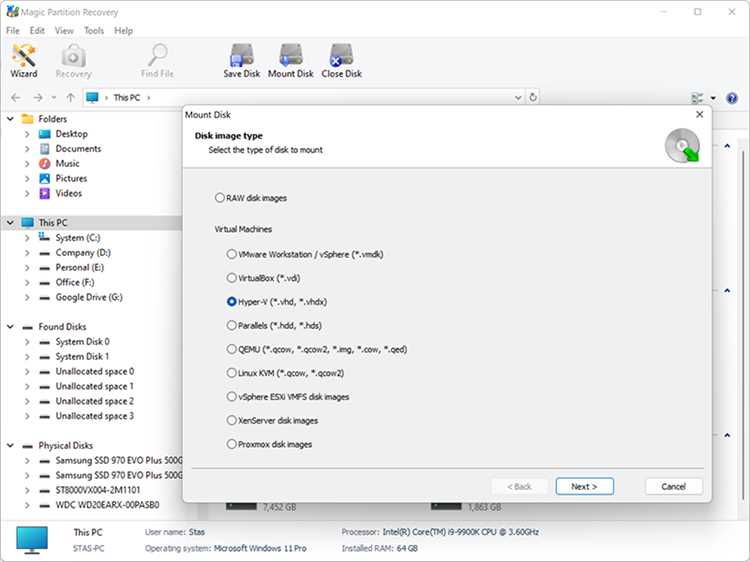
Task: Click This PC in the address path
Action: (127, 98)
